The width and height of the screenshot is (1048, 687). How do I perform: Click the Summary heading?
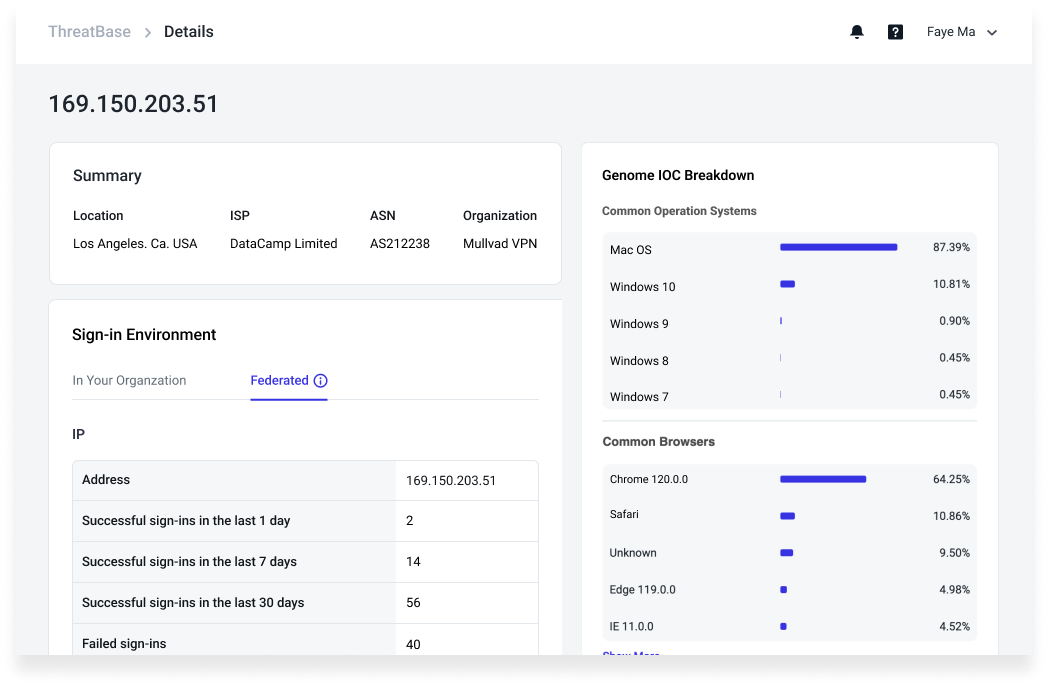tap(107, 176)
